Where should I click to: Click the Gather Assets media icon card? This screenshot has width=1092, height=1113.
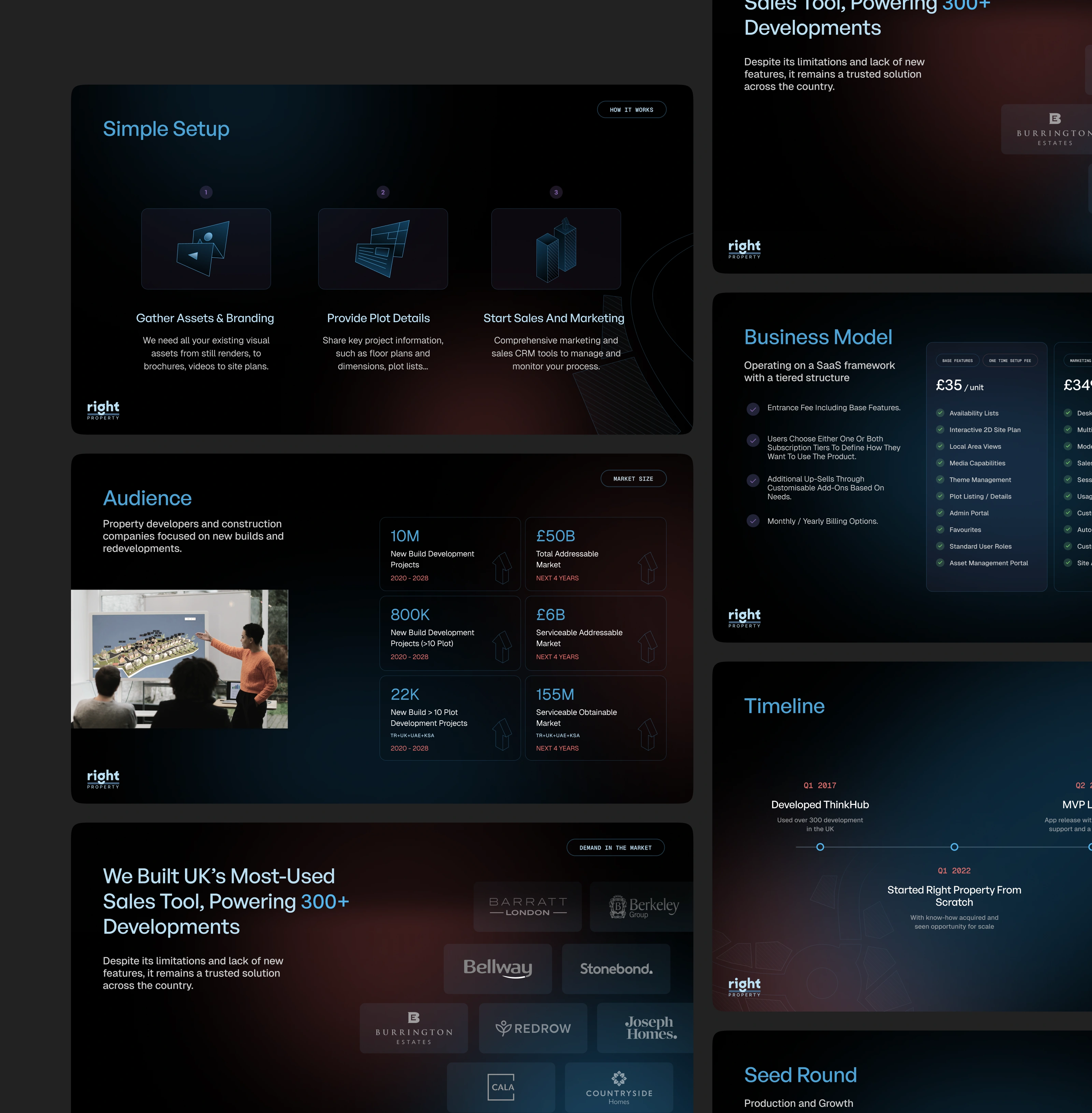(206, 249)
